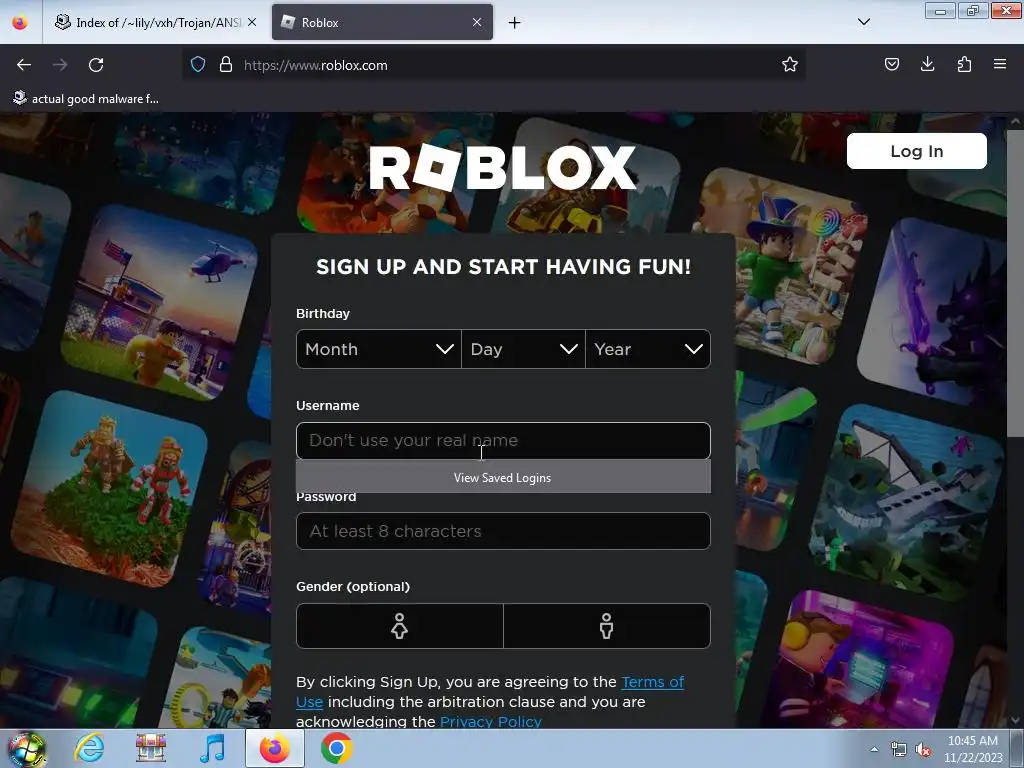Click the Password input field
This screenshot has height=768, width=1024.
point(503,531)
